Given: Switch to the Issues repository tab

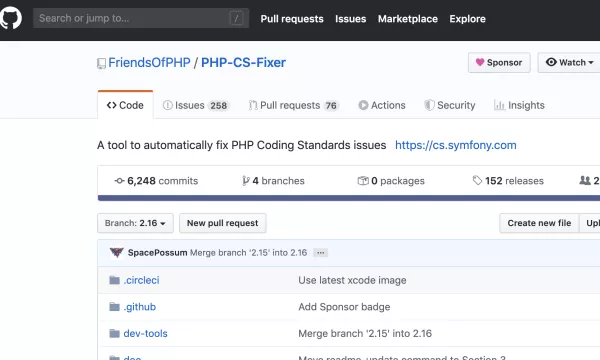Looking at the screenshot, I should 196,105.
